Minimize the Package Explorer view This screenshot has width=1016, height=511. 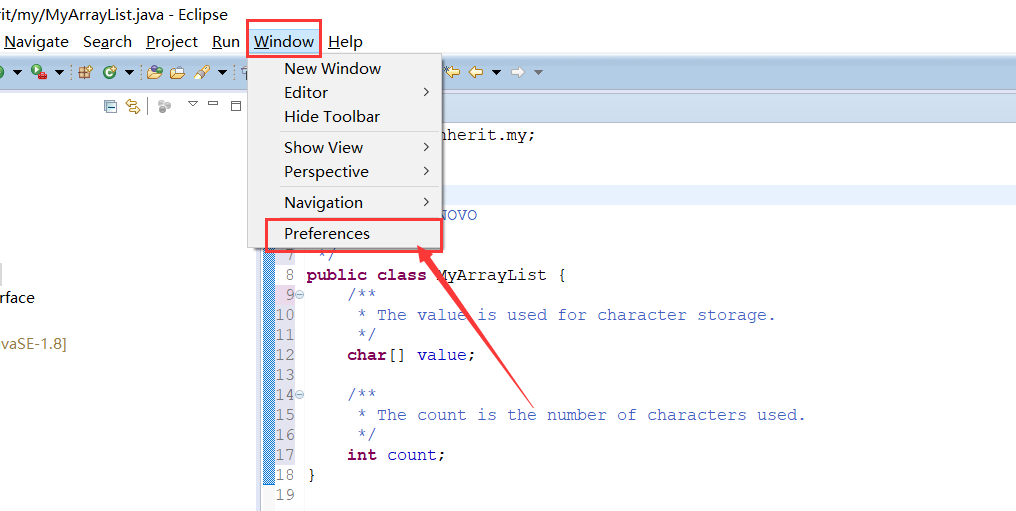click(213, 104)
